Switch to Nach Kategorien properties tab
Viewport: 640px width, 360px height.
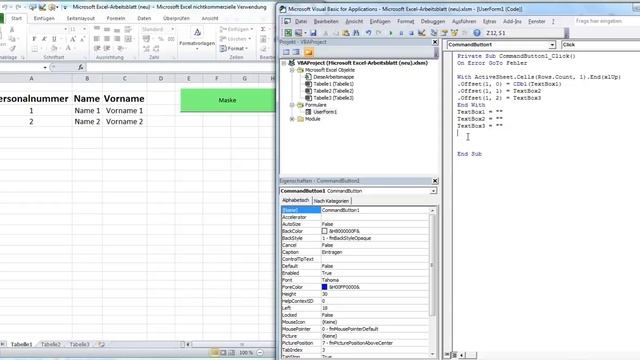[331, 201]
